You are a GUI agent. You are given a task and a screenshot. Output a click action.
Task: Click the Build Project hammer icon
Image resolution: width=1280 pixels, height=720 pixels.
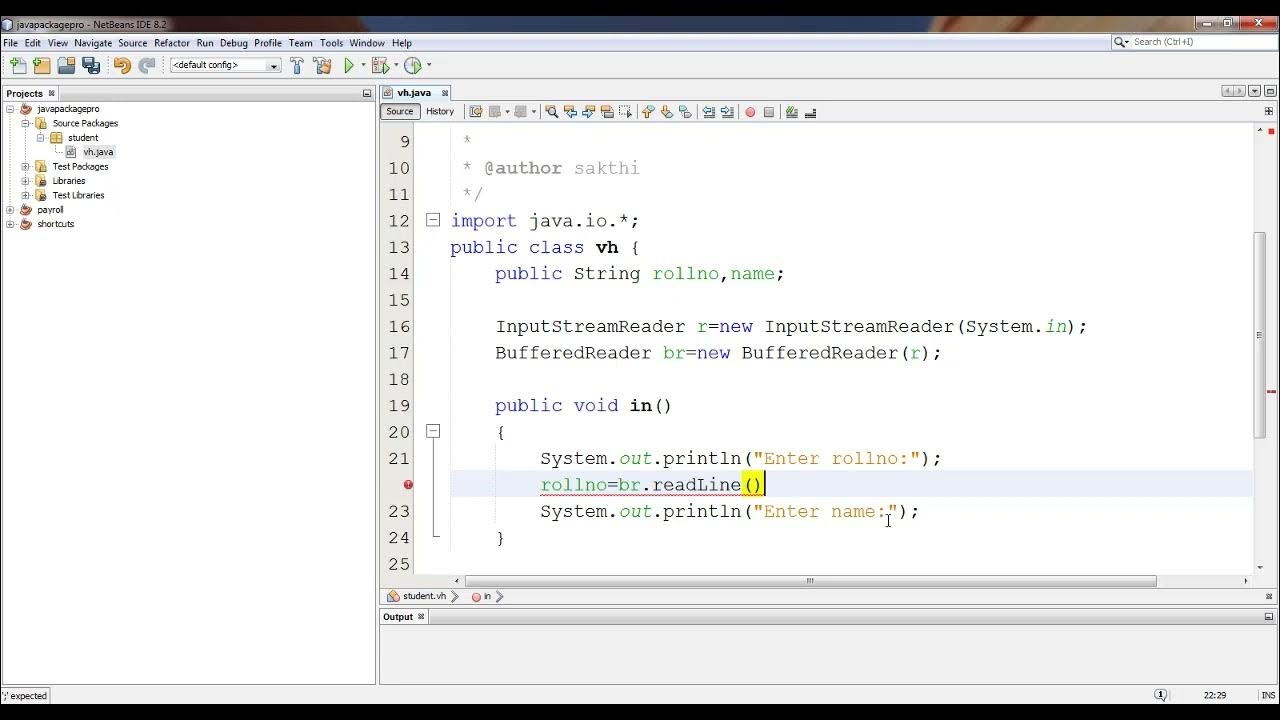[297, 65]
